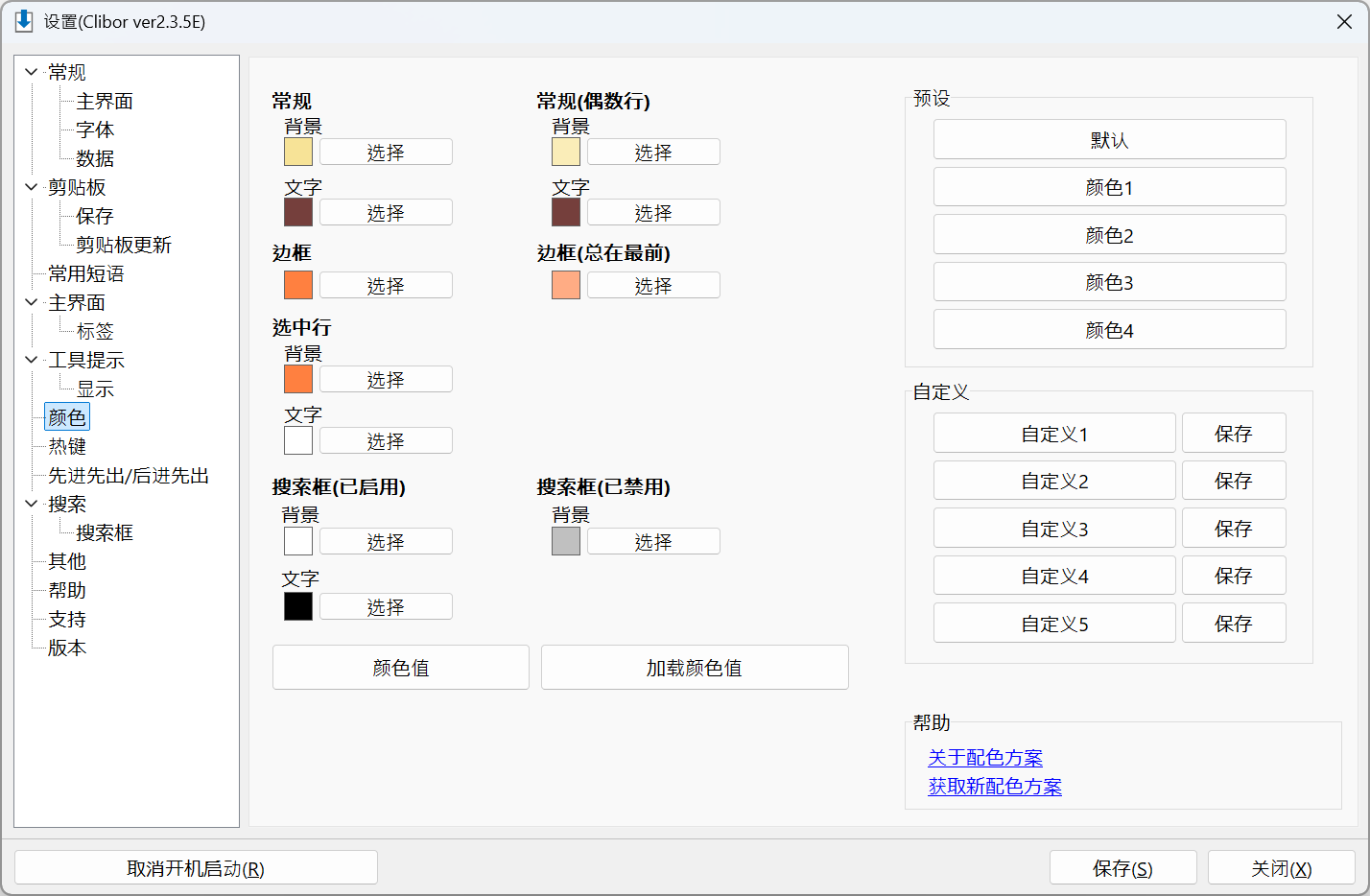Go to 其他 settings
1370x896 pixels.
(67, 561)
